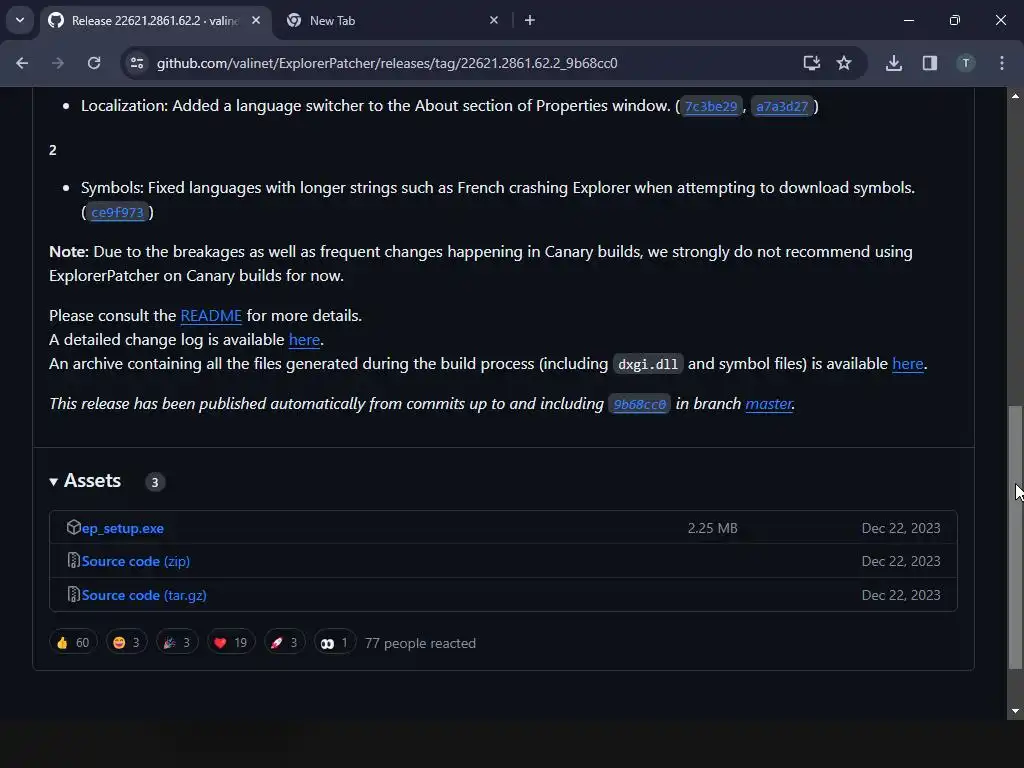Open the tab search dropdown arrow
This screenshot has width=1024, height=768.
coord(20,20)
